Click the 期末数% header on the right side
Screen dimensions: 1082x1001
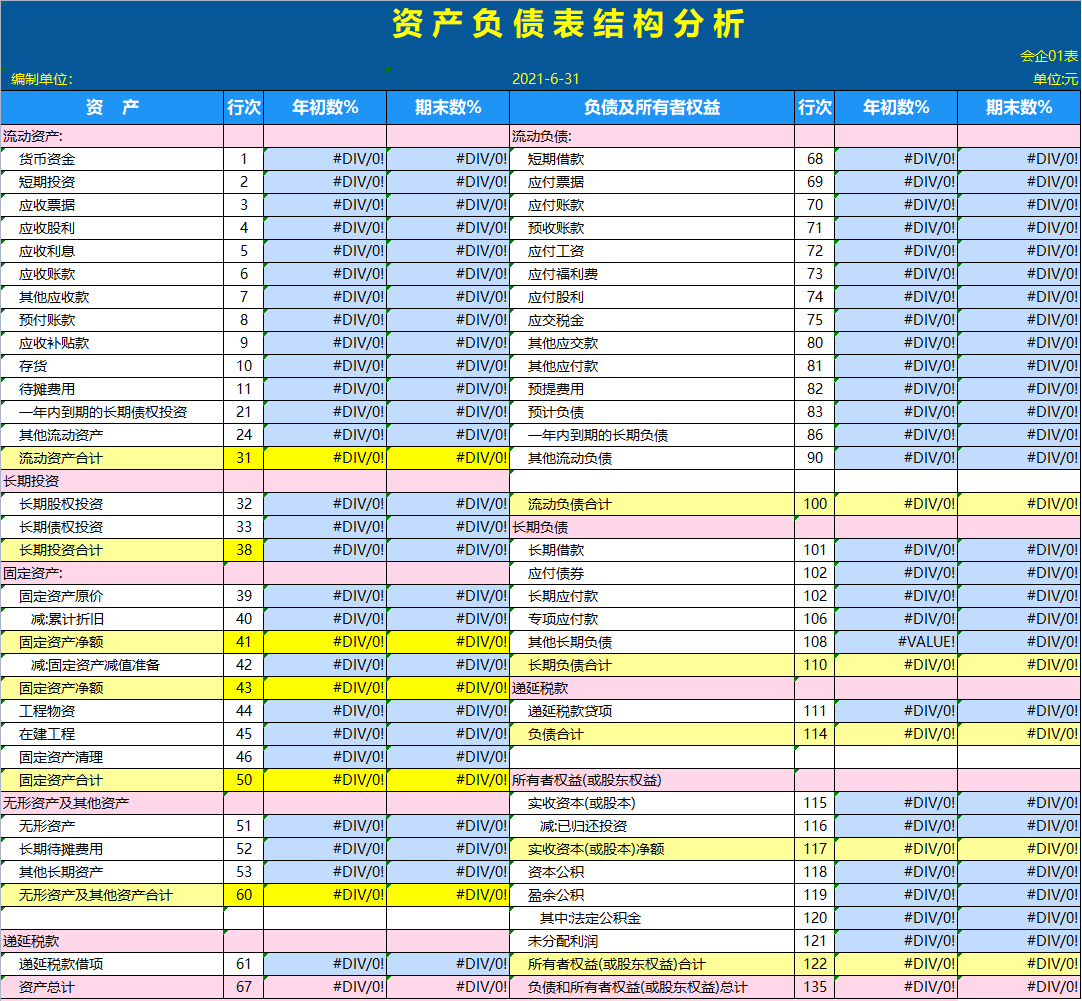coord(1018,109)
